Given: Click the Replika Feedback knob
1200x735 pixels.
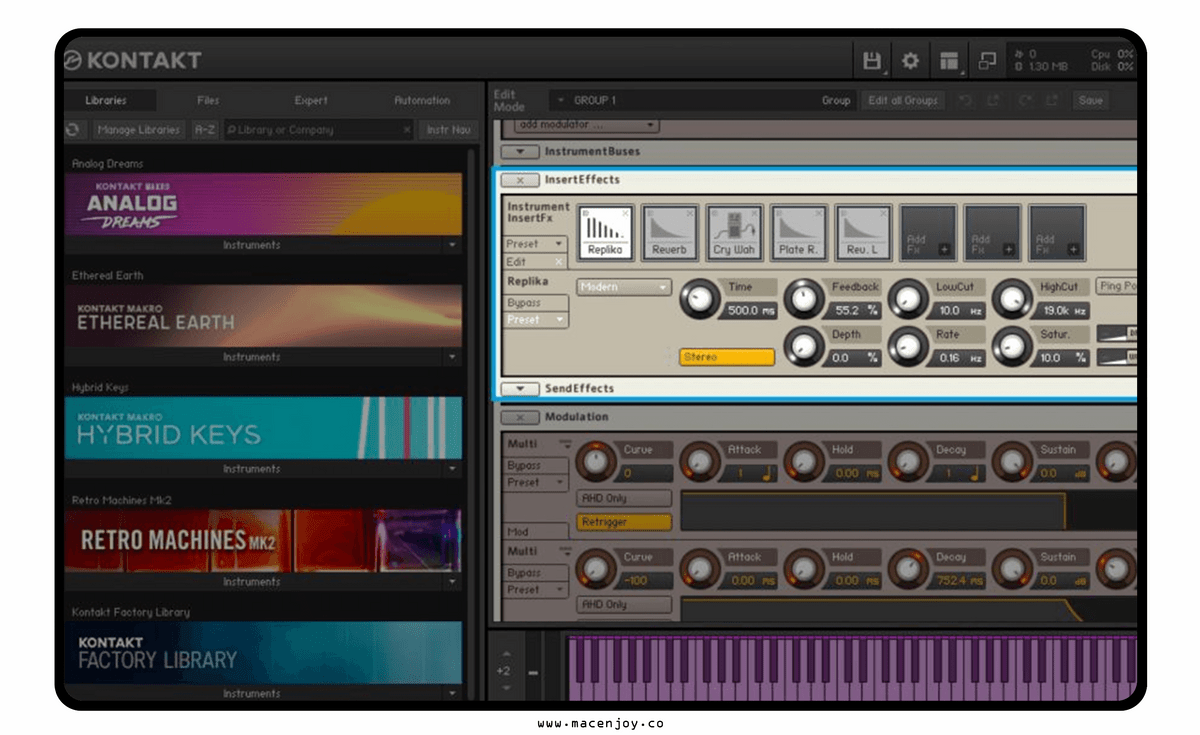Looking at the screenshot, I should pos(804,298).
